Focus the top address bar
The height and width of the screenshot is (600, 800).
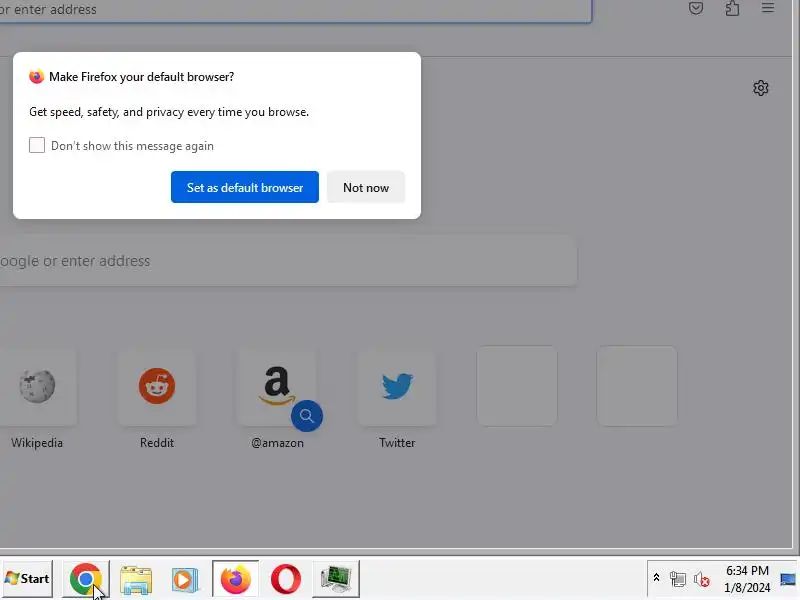click(x=296, y=10)
